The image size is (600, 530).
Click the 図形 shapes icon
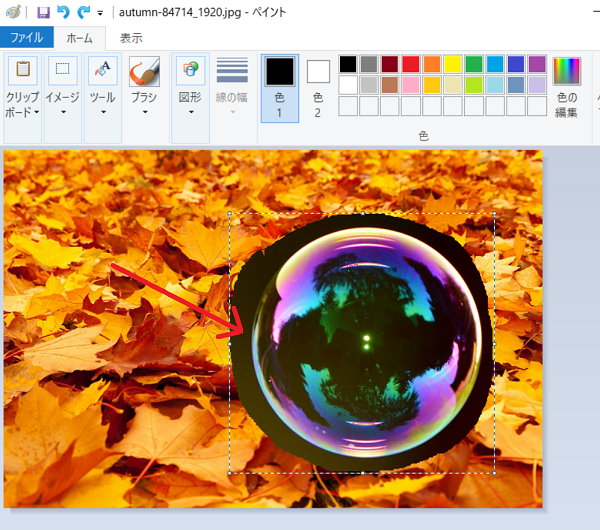(x=191, y=70)
